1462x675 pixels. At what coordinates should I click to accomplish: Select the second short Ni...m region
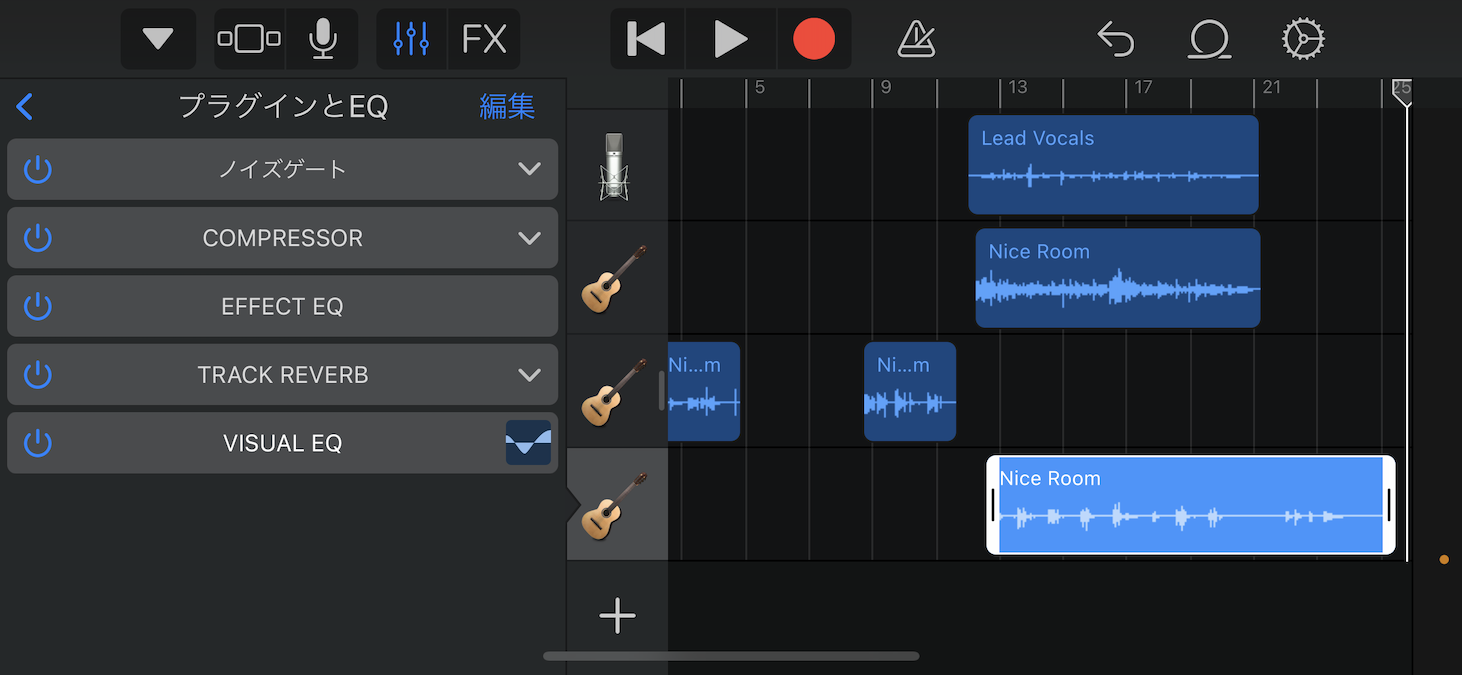[910, 391]
